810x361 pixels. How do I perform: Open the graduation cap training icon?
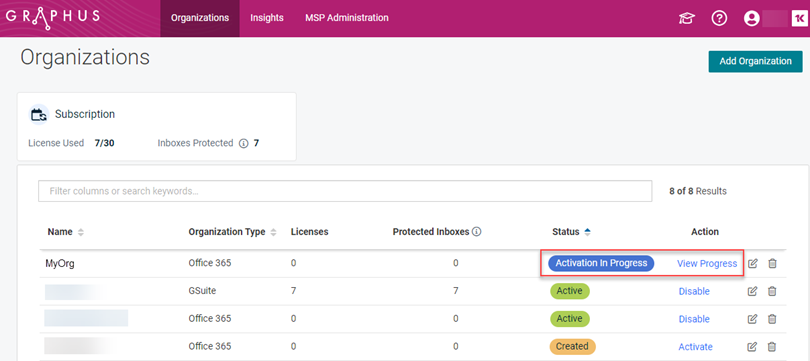tap(687, 19)
